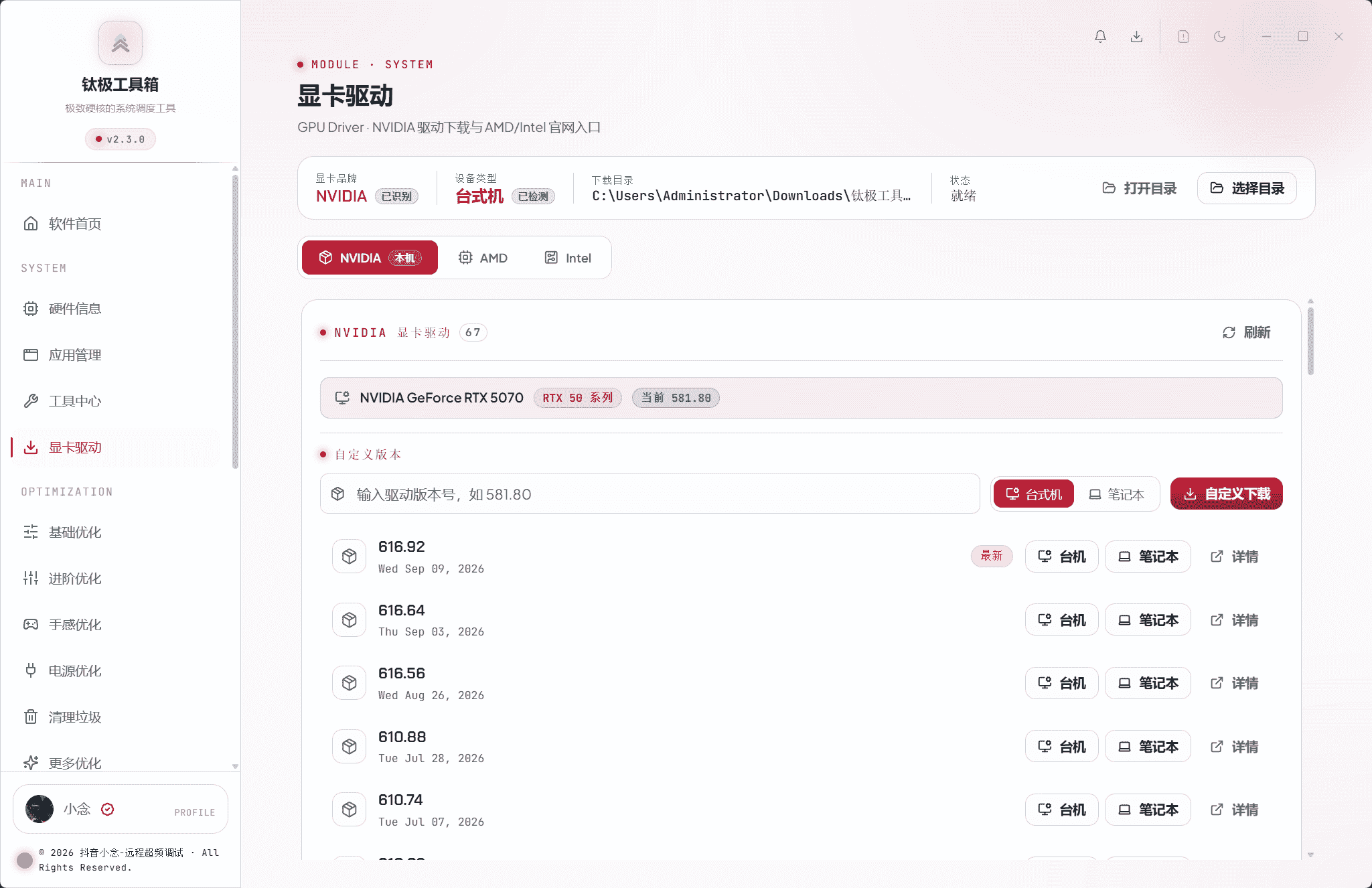
Task: Click the driver version input field
Action: tap(650, 494)
